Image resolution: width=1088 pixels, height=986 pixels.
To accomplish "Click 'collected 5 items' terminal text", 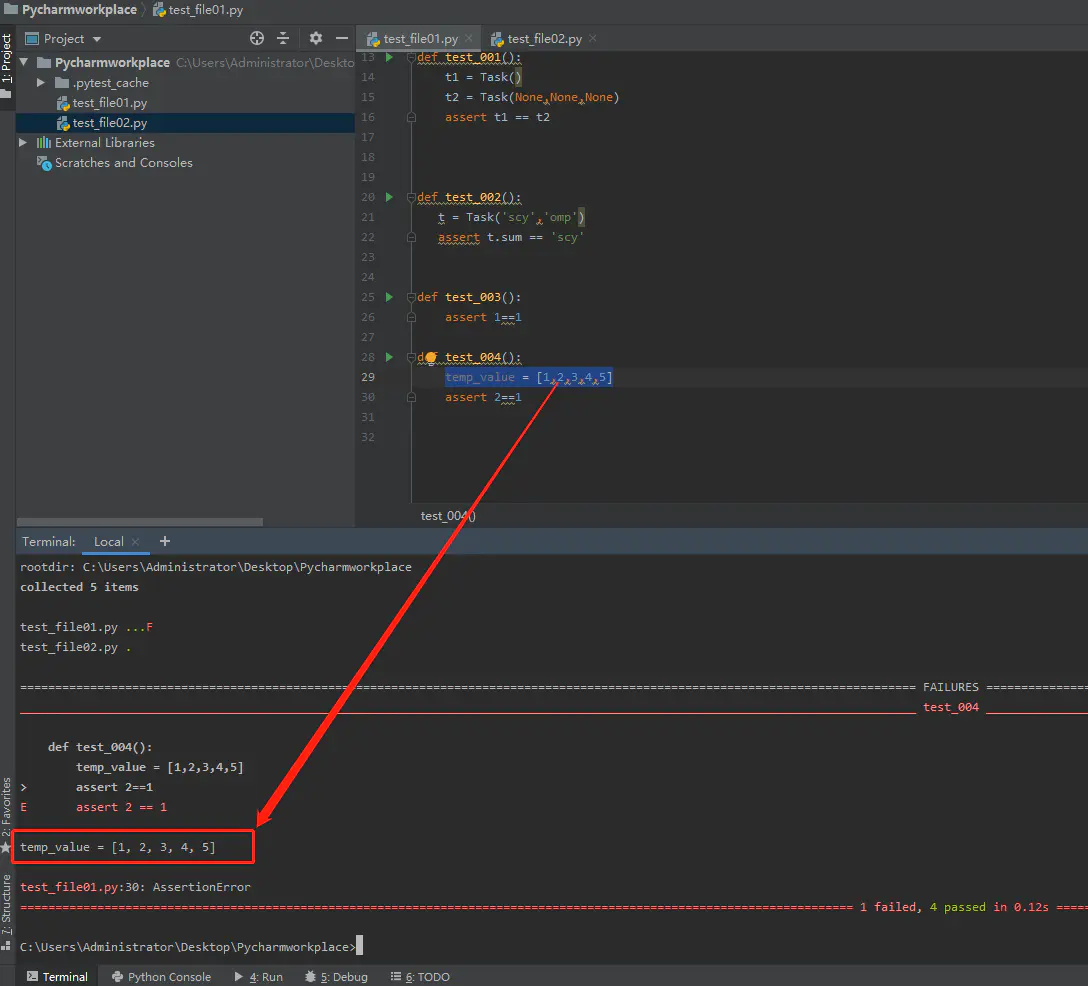I will (79, 587).
